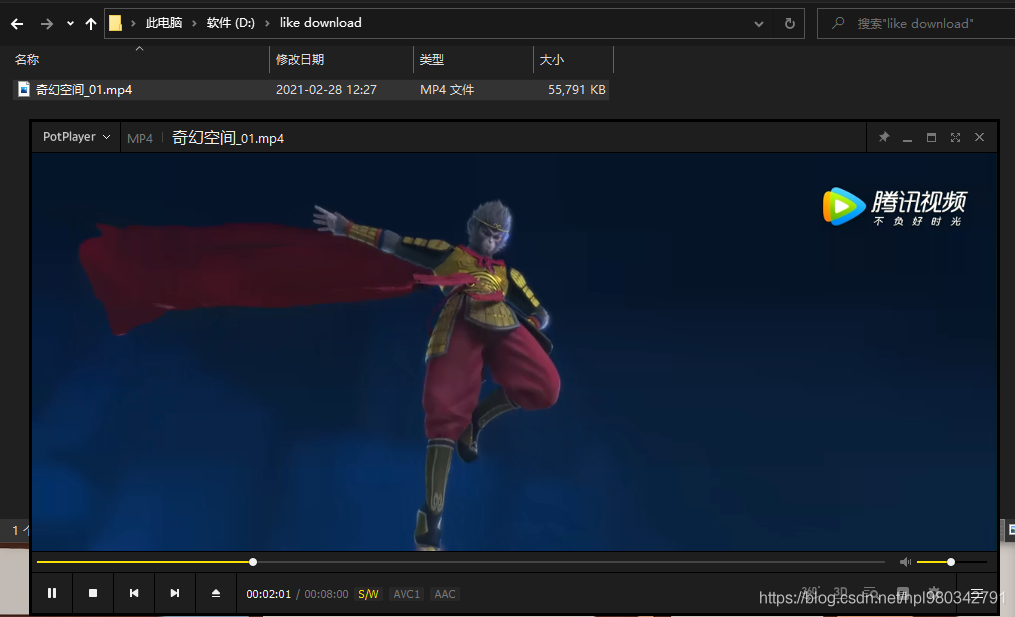The width and height of the screenshot is (1015, 617).
Task: Refresh the like download folder
Action: [x=790, y=24]
